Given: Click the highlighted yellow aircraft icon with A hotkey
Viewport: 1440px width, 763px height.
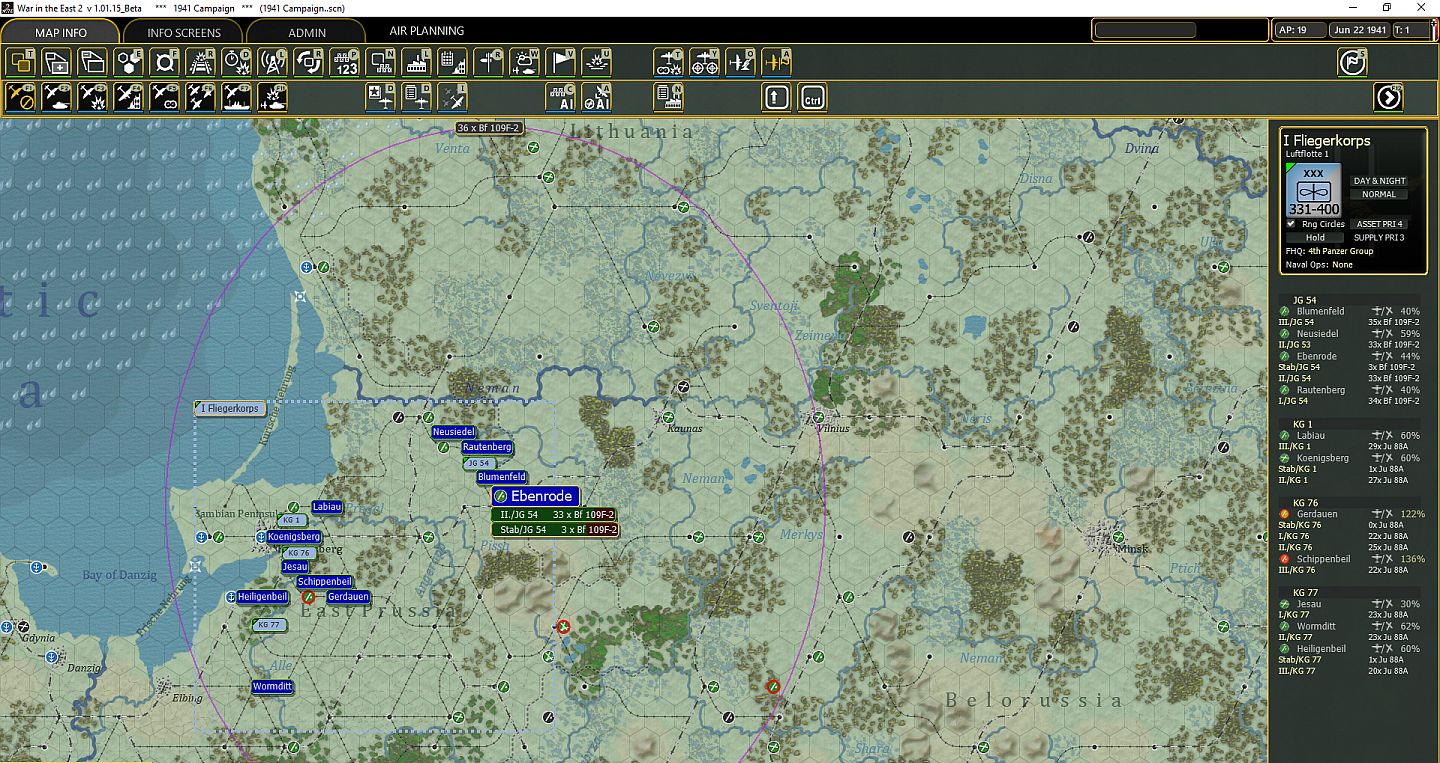Looking at the screenshot, I should tap(777, 62).
